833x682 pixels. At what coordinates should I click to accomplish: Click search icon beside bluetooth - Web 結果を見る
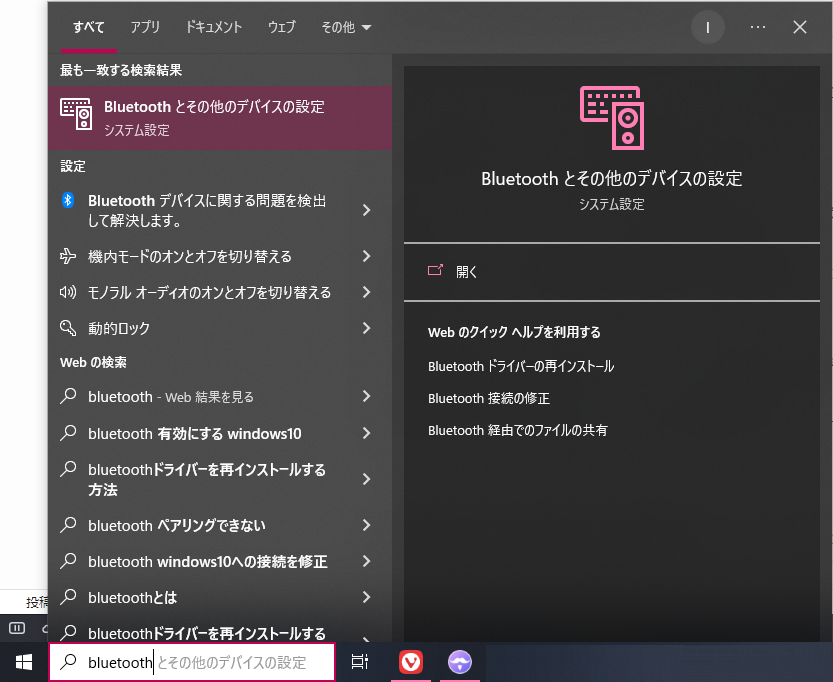68,396
